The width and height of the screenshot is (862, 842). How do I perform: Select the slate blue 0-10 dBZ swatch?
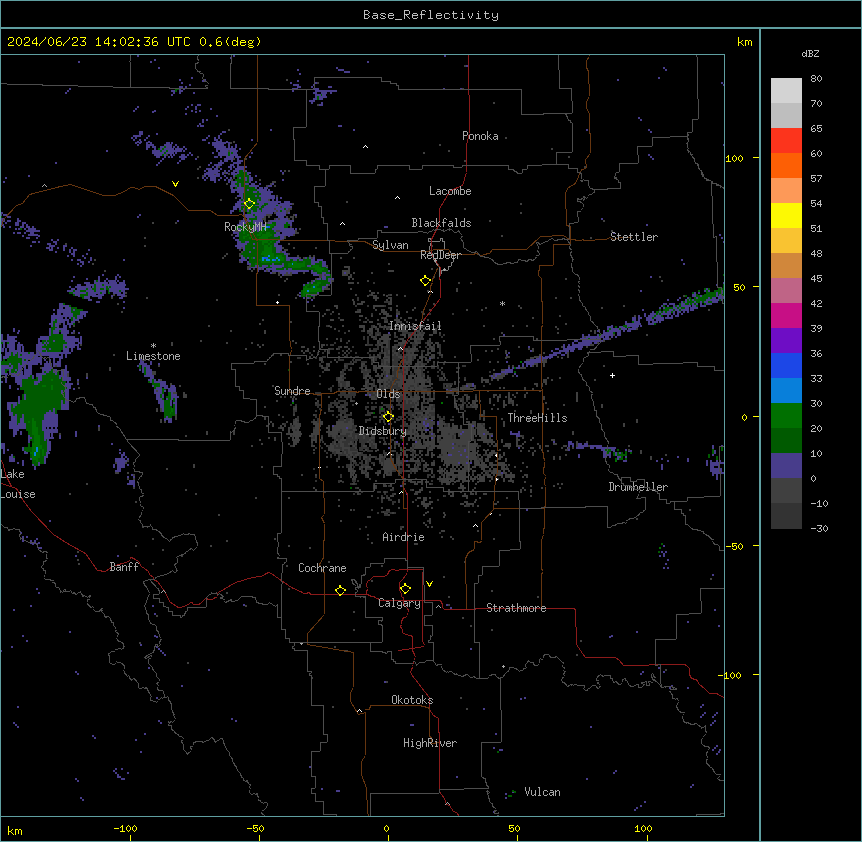(x=786, y=466)
